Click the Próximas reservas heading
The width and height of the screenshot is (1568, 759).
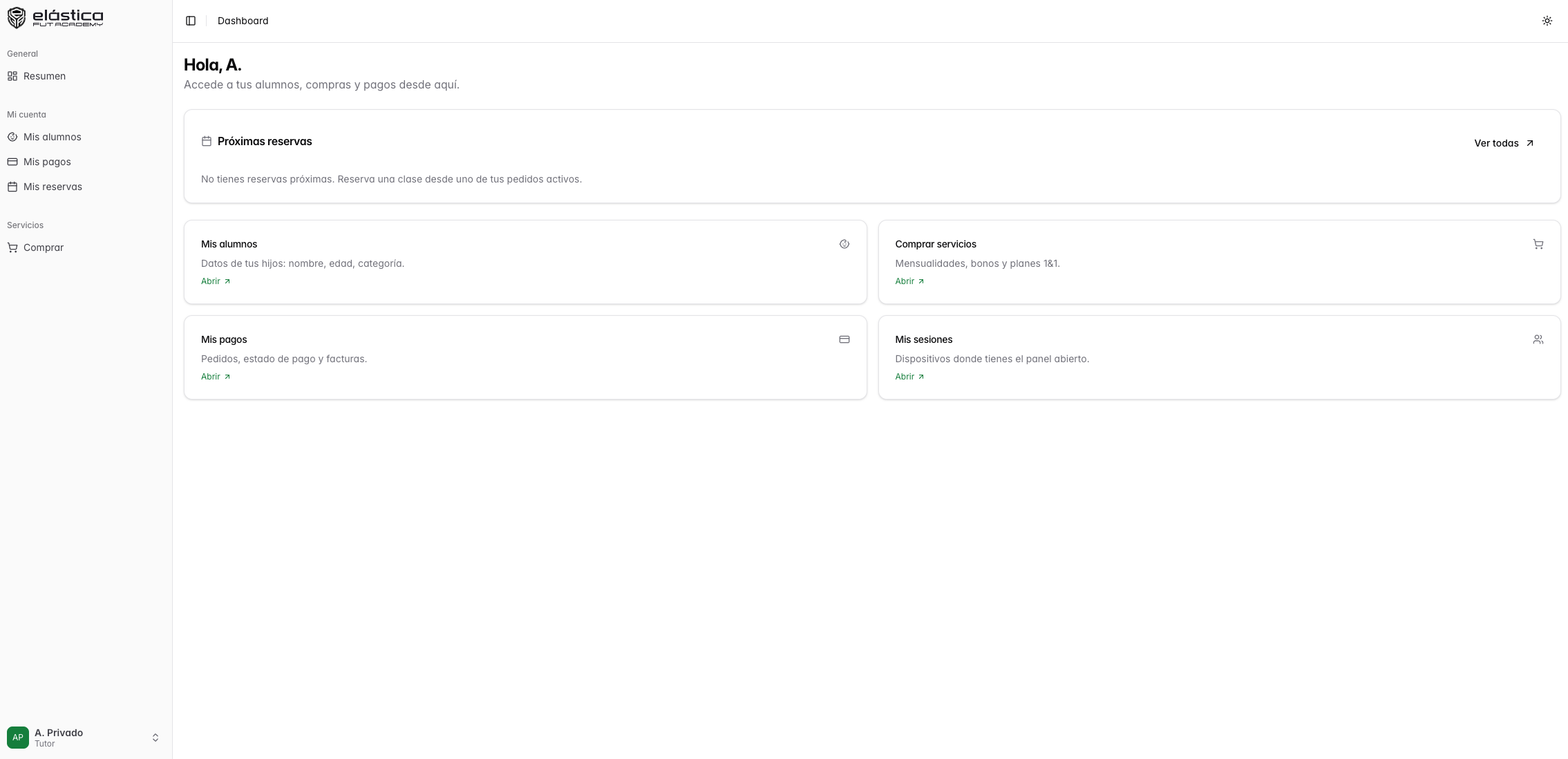point(265,141)
